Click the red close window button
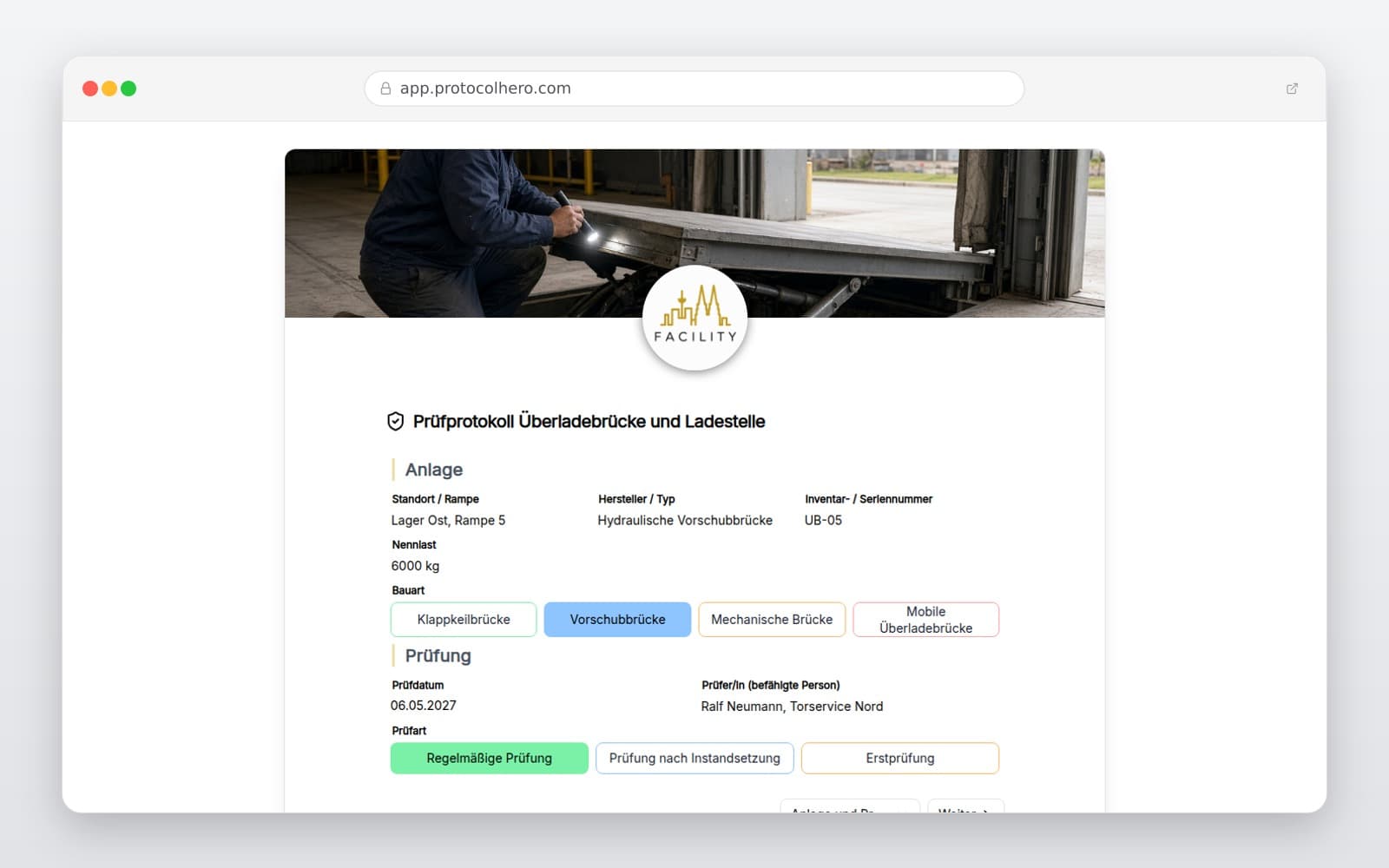1389x868 pixels. click(90, 89)
